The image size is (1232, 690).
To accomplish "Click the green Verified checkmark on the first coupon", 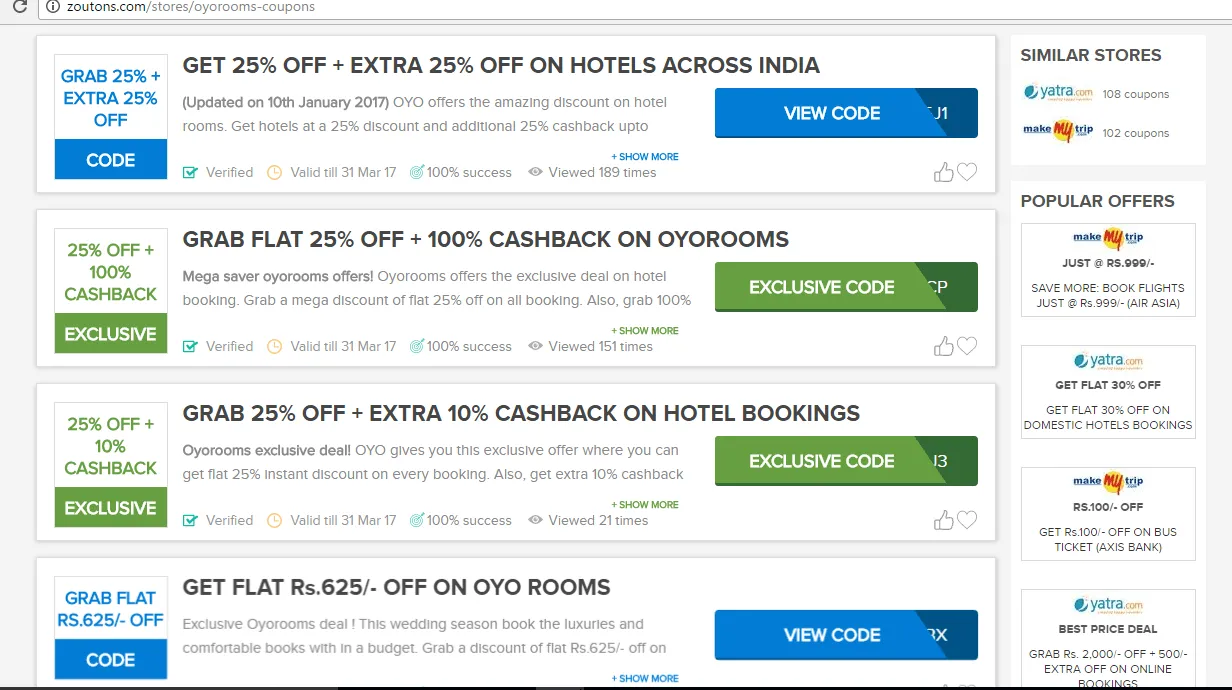I will pyautogui.click(x=190, y=172).
